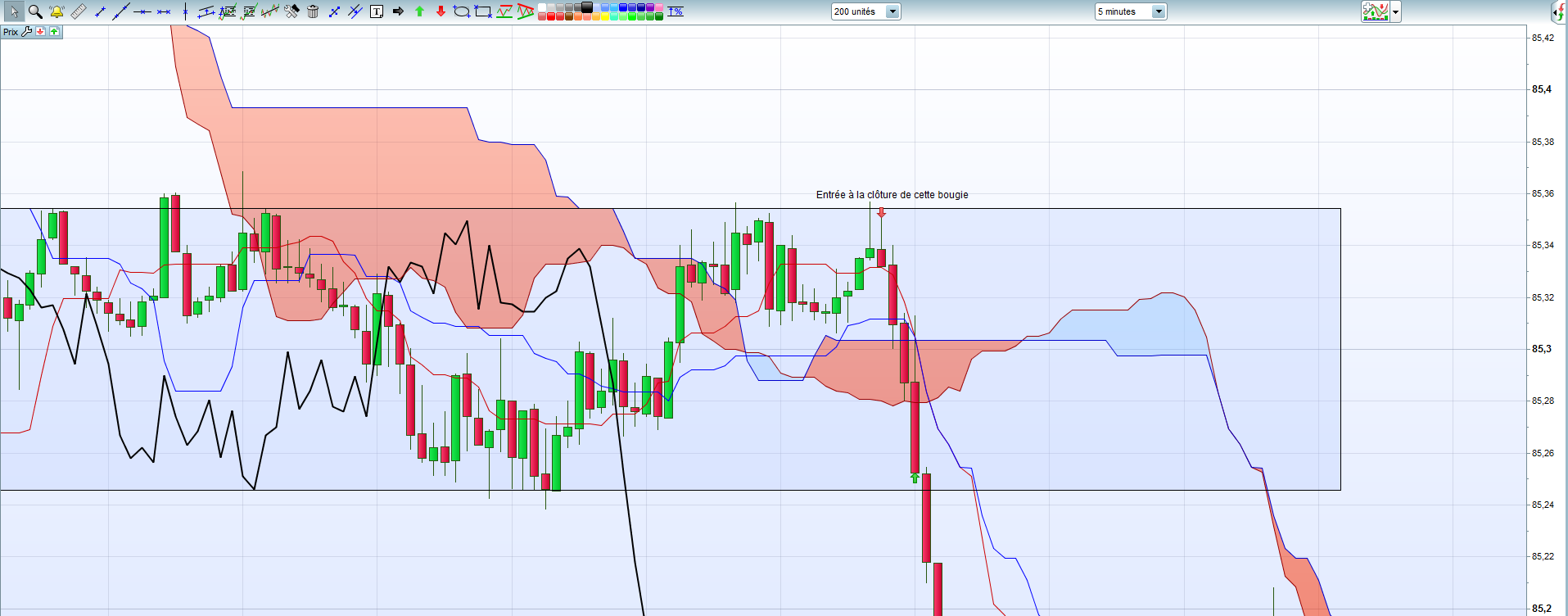
Task: Click the 85,24 price axis label
Action: (1543, 505)
